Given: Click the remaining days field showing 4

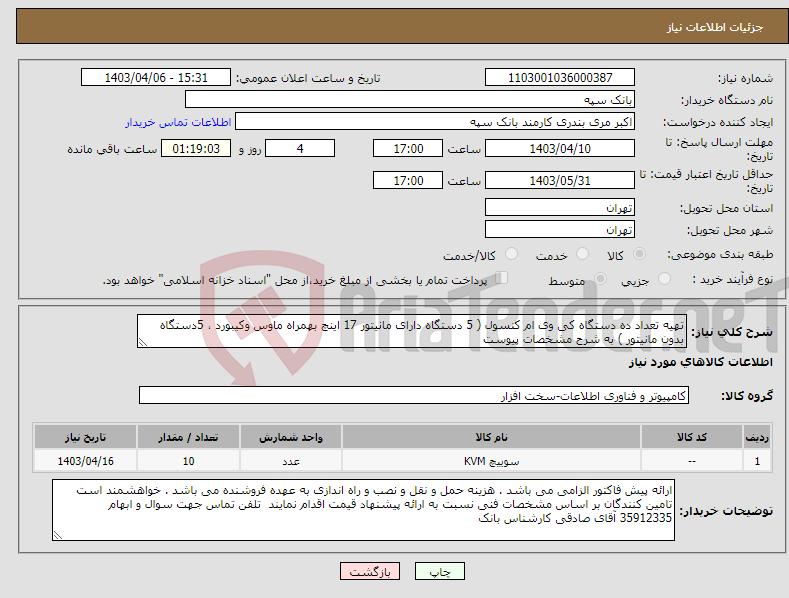Looking at the screenshot, I should pos(300,148).
